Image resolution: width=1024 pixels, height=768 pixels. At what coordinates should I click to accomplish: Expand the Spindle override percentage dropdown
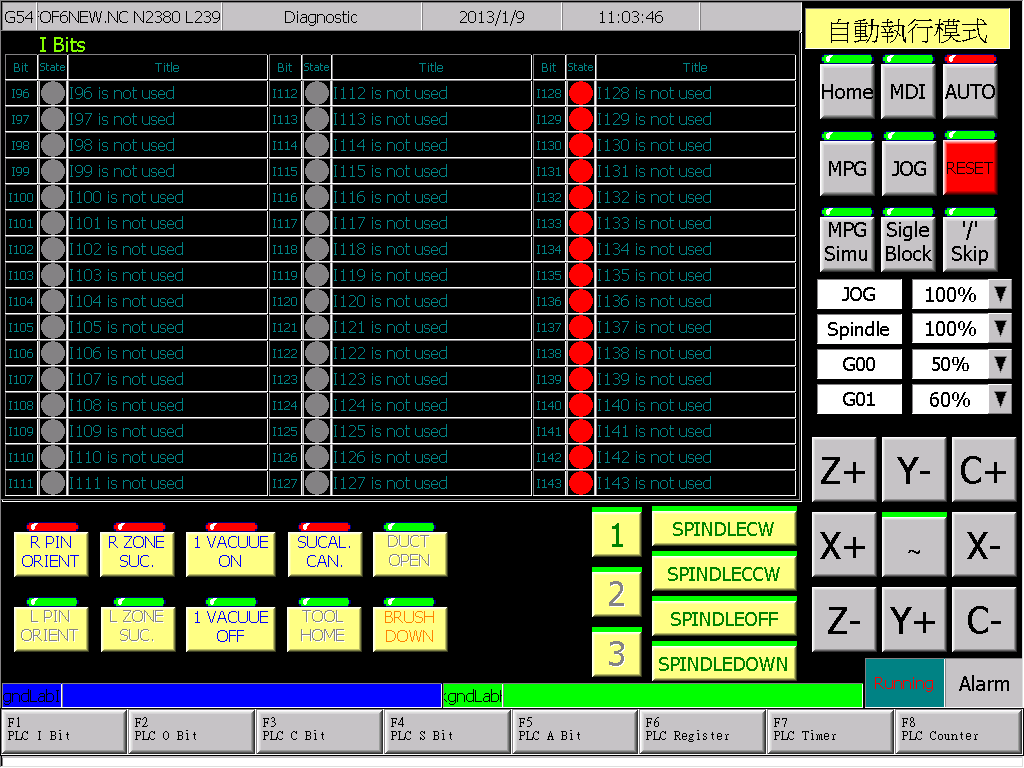coord(1000,329)
